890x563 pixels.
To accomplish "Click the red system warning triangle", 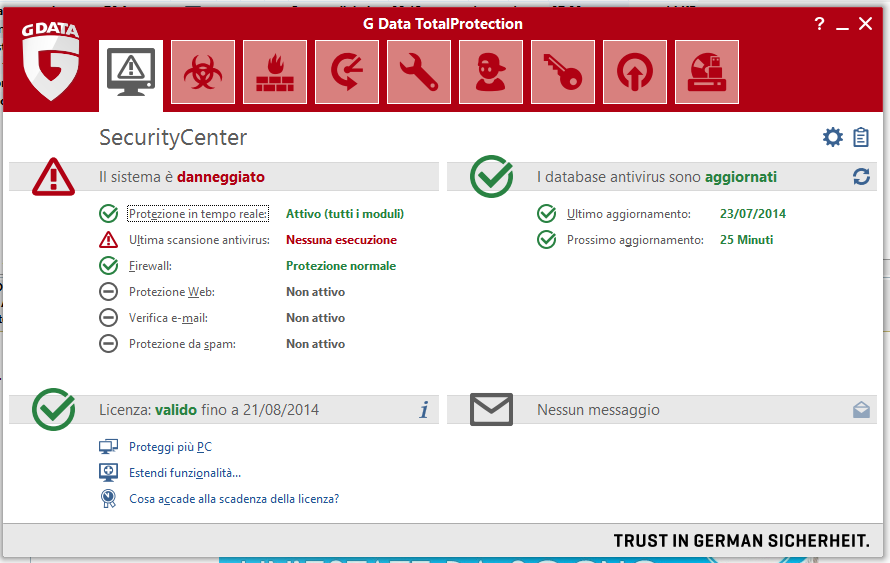I will [x=53, y=177].
